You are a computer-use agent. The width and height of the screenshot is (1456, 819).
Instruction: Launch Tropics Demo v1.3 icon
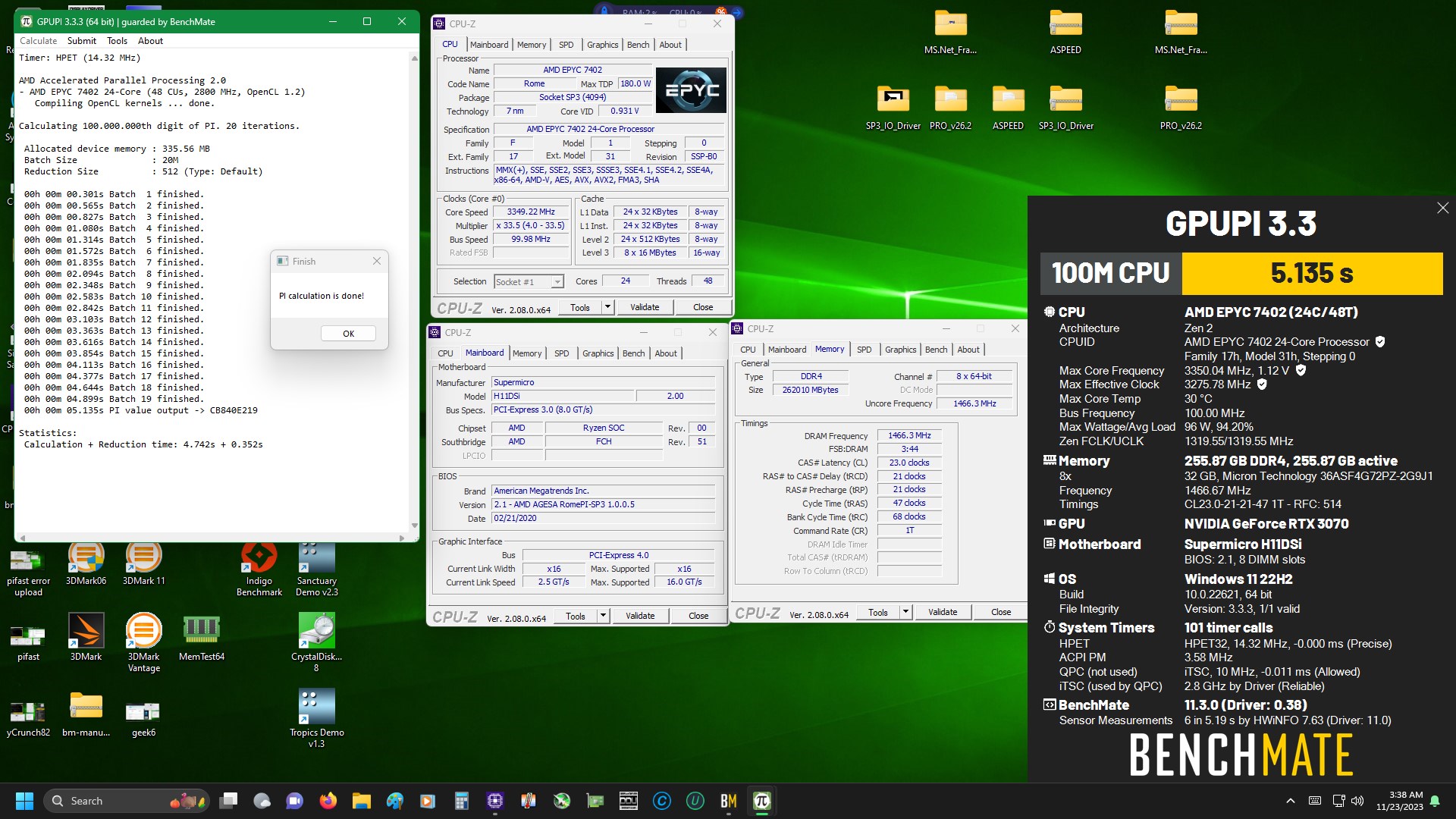pos(316,719)
